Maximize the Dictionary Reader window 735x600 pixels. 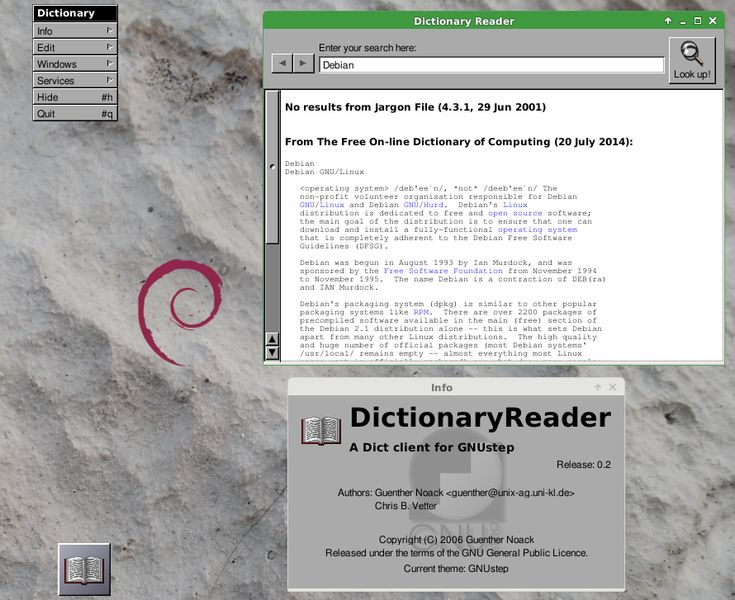(x=698, y=21)
